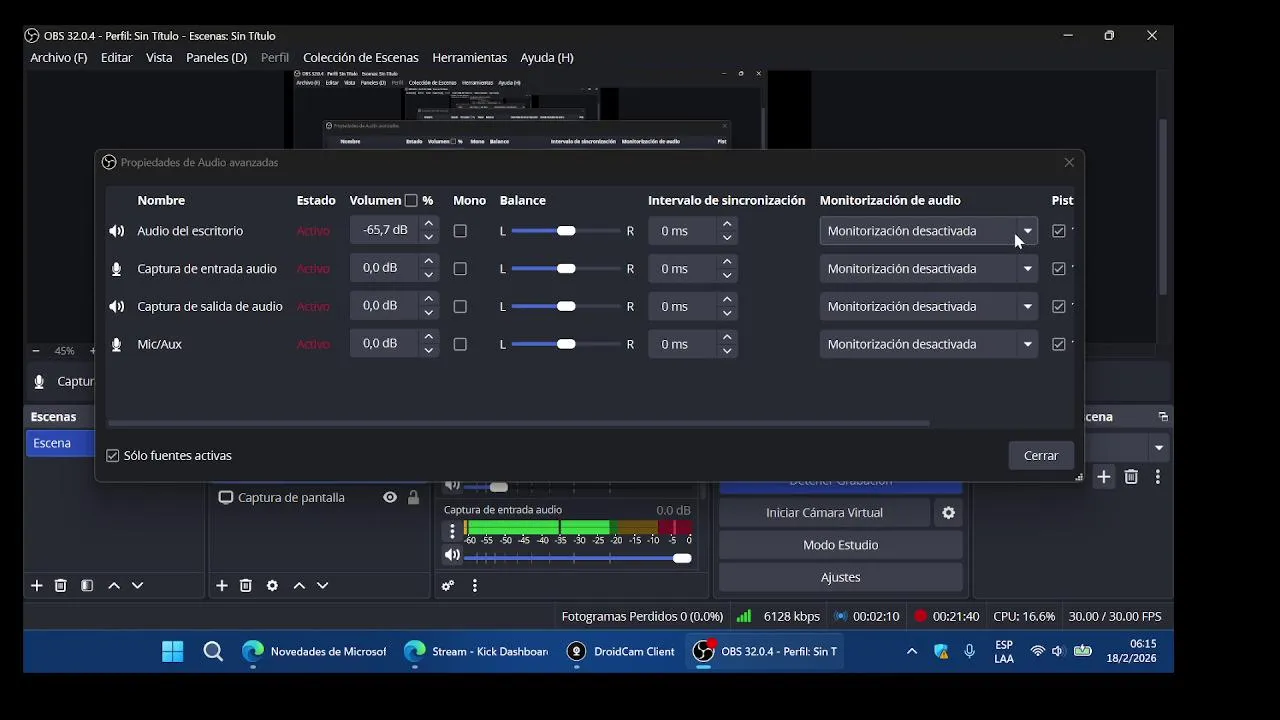Toggle track checkbox for Mic/Aux row
1280x720 pixels.
pos(1059,345)
